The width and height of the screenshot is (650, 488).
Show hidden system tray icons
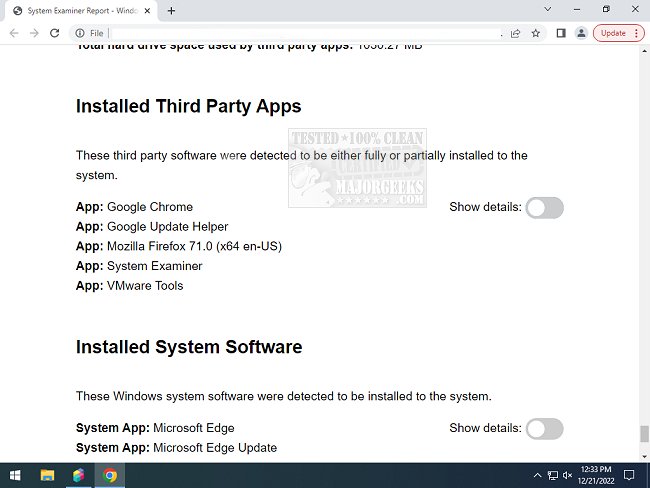pyautogui.click(x=537, y=475)
